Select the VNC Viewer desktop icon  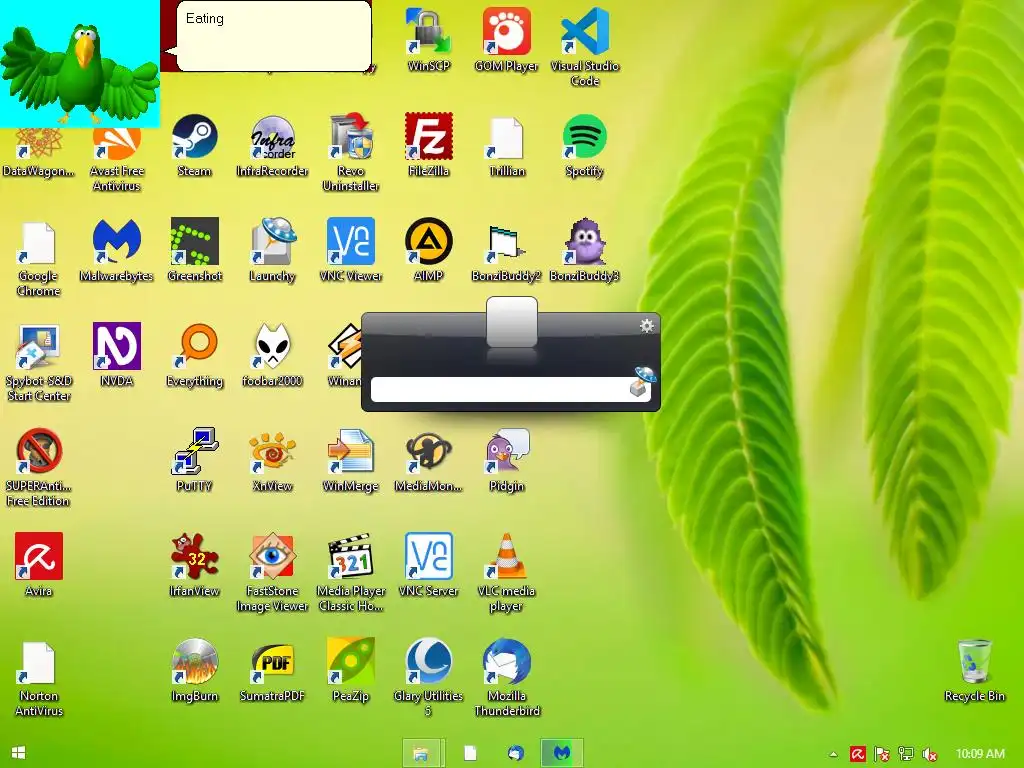[351, 250]
